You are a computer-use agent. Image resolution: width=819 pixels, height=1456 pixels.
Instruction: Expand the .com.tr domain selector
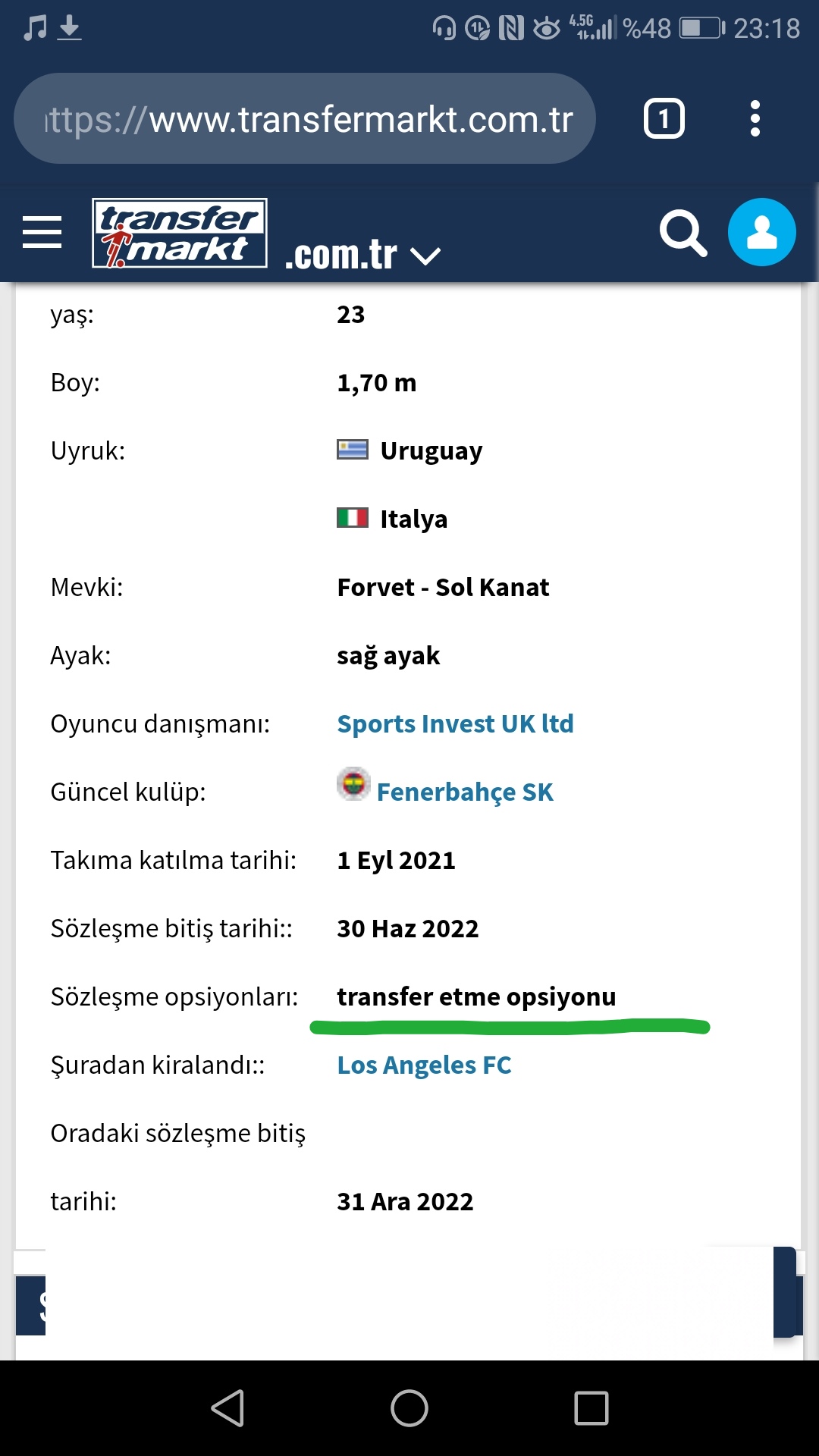tap(425, 256)
